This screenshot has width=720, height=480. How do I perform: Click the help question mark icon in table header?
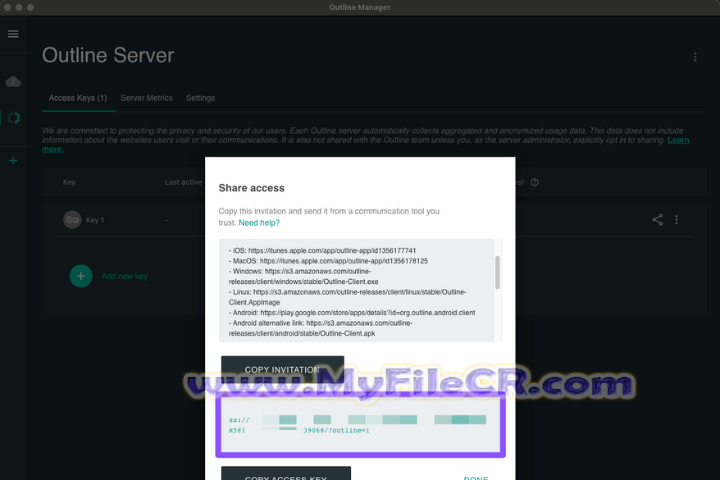[x=534, y=182]
